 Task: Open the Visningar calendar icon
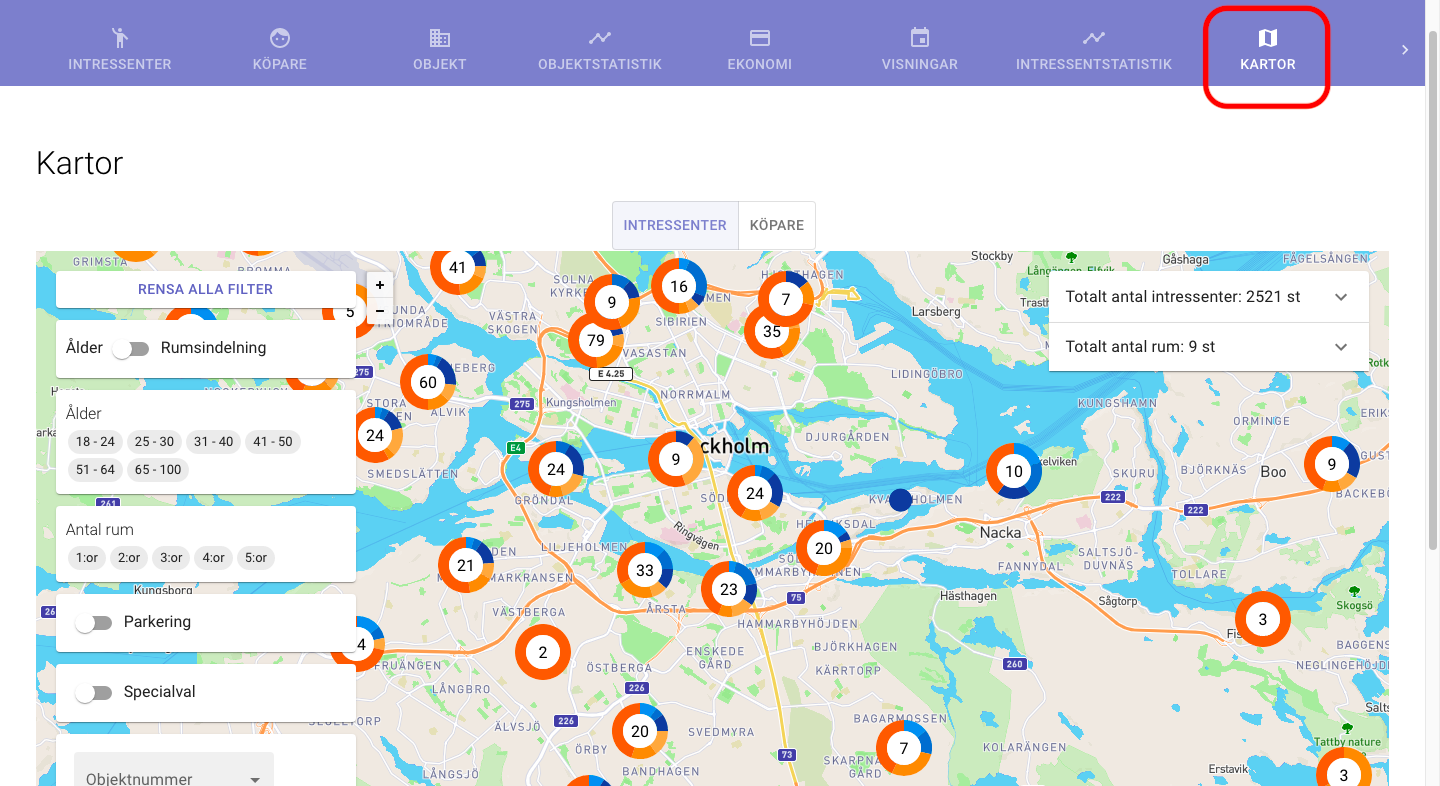[x=920, y=38]
